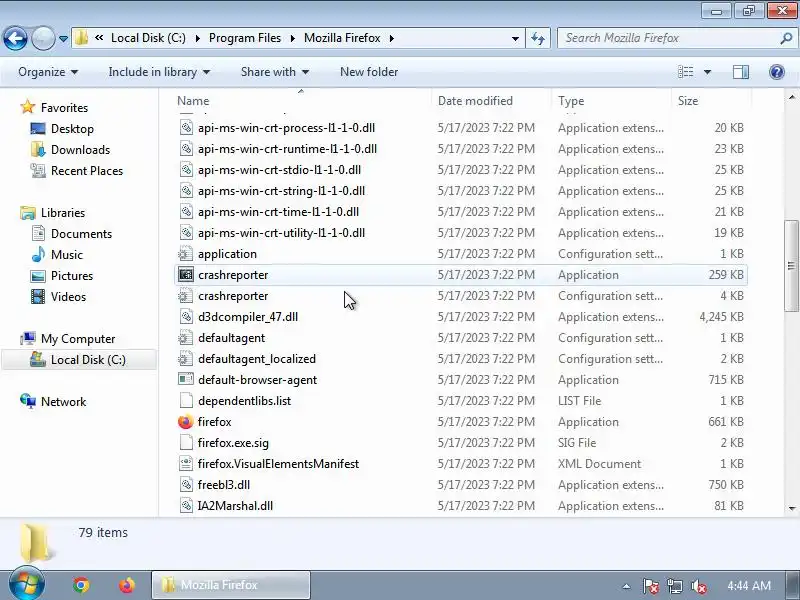Select Libraries in navigation pane
800x600 pixels.
pos(63,212)
